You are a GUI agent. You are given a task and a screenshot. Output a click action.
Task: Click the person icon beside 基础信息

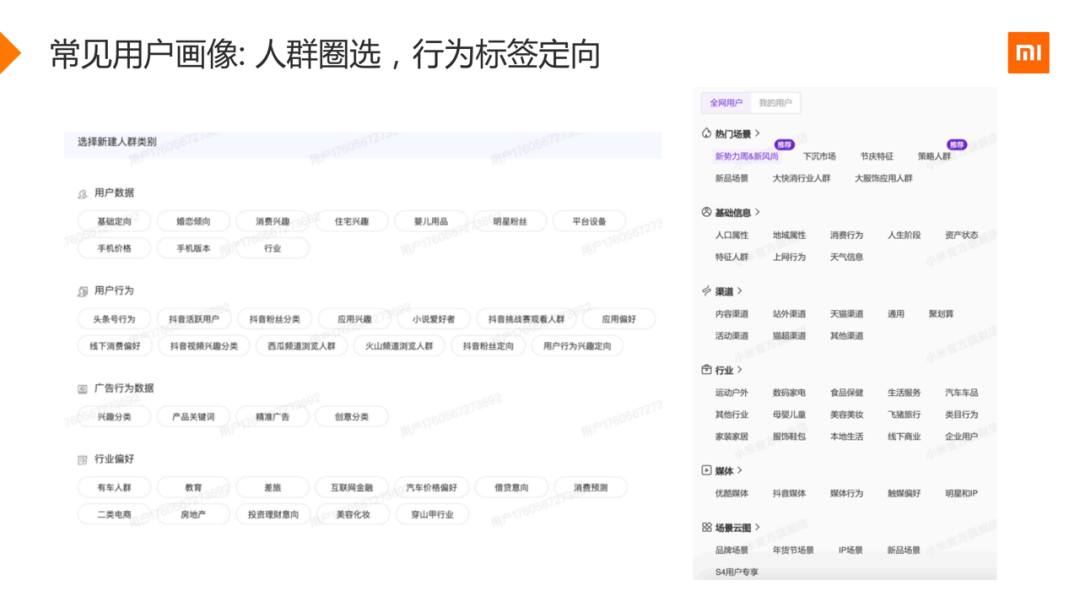point(706,212)
